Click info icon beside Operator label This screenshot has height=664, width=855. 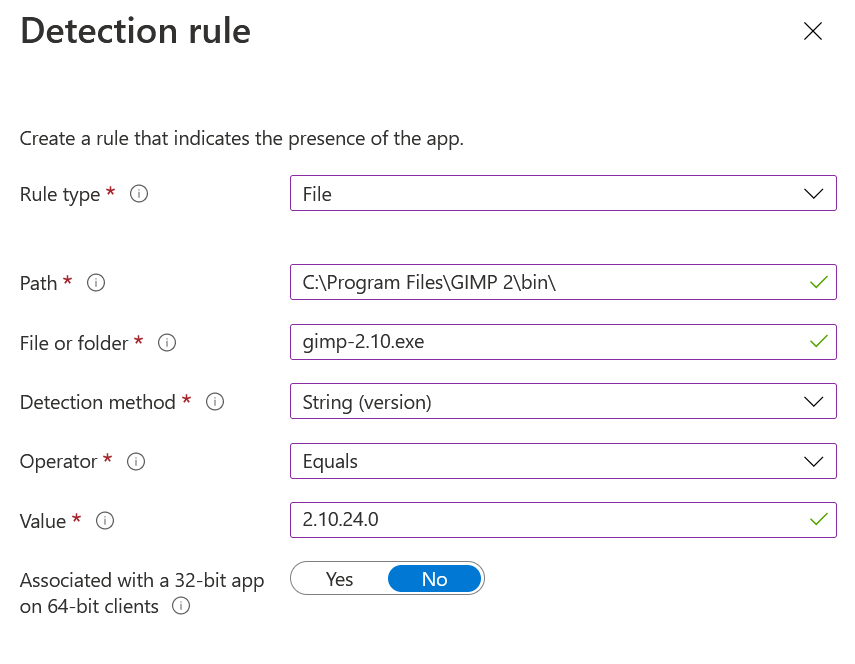[137, 461]
